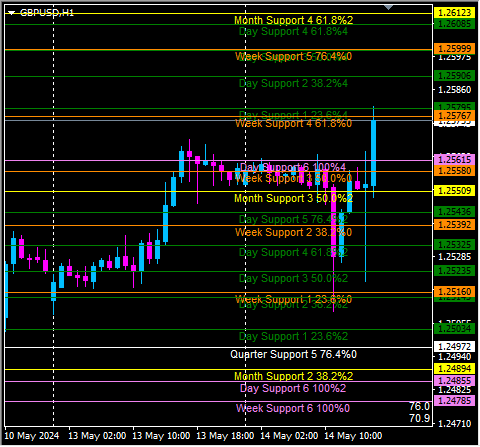Image resolution: width=480 pixels, height=447 pixels.
Task: Click the 1.24710 price scale value
Action: [455, 424]
